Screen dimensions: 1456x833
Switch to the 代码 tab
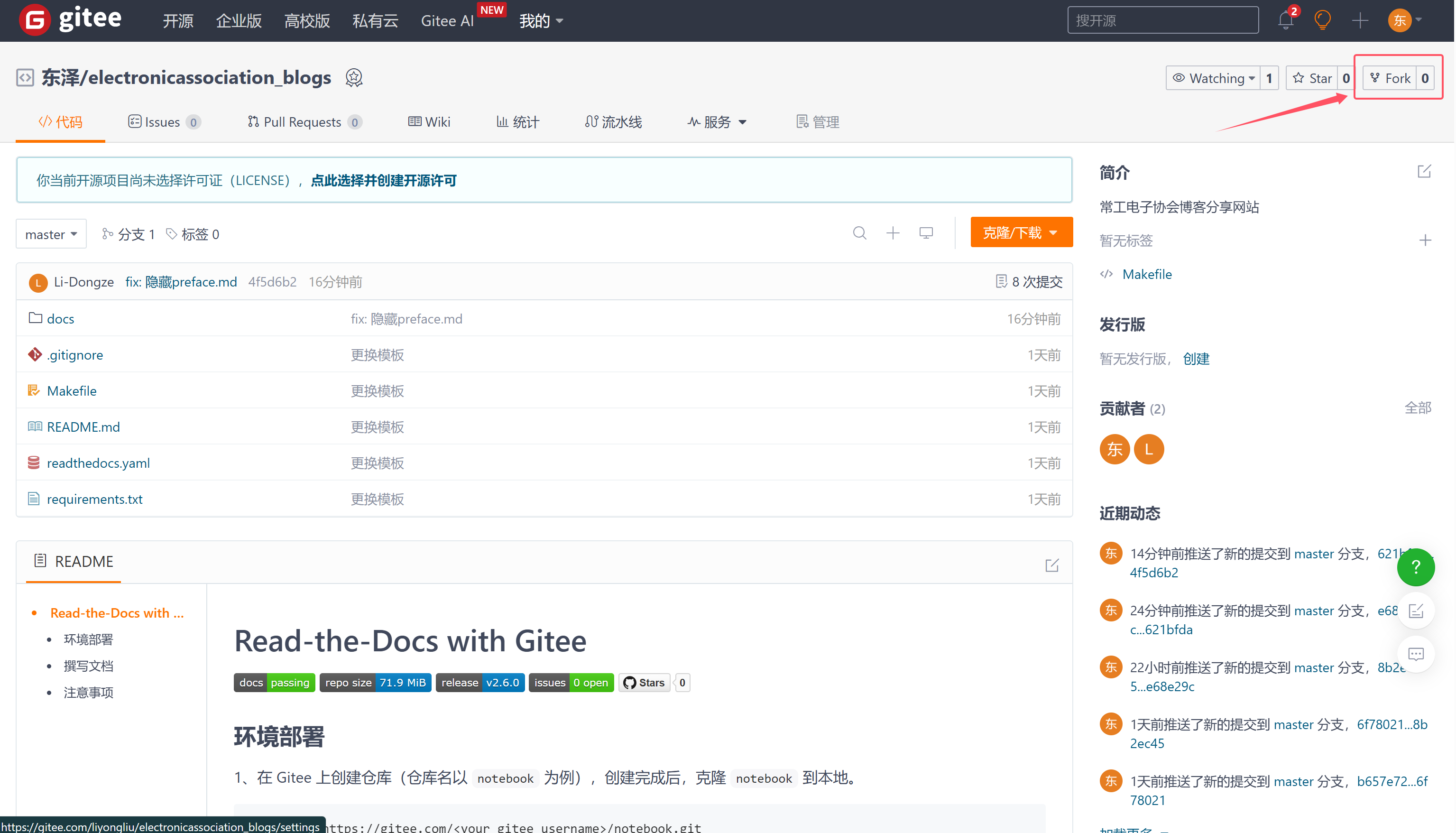pyautogui.click(x=60, y=122)
